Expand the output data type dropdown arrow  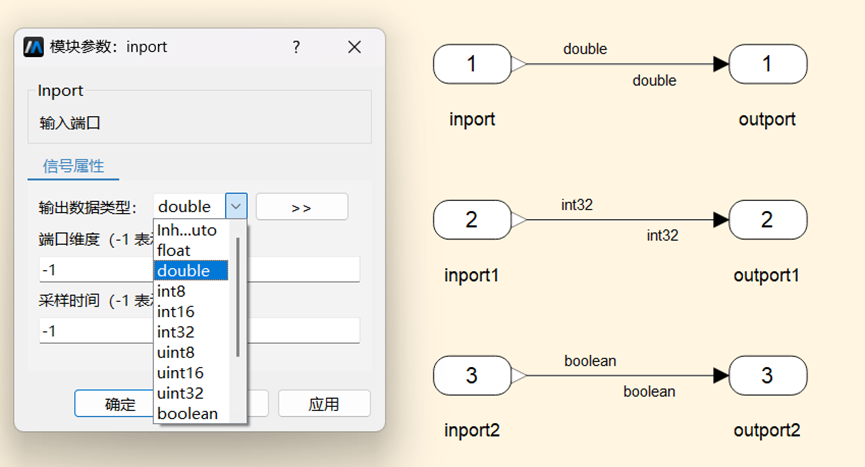click(x=236, y=206)
